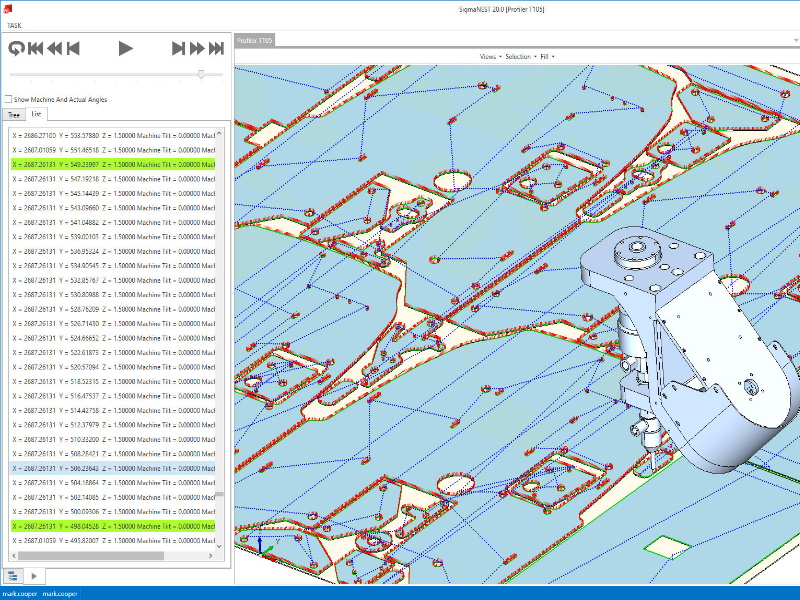
Task: Jump to the very first step with the skip-to-start icon
Action: tap(36, 48)
